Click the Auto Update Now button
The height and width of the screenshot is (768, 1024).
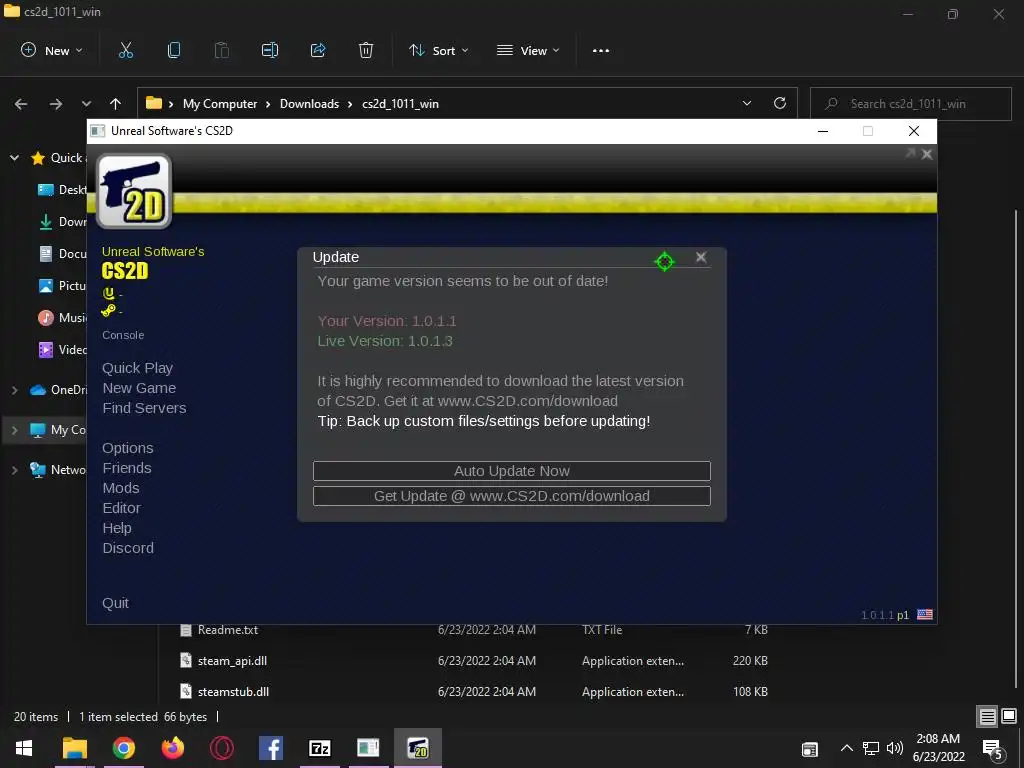point(512,471)
